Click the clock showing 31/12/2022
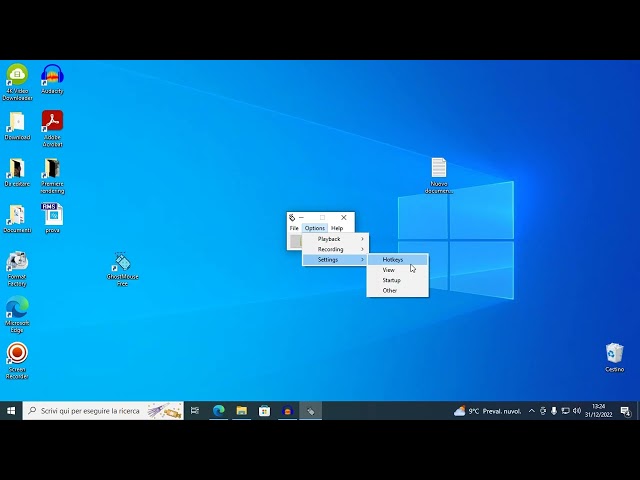This screenshot has width=640, height=480. 598,411
